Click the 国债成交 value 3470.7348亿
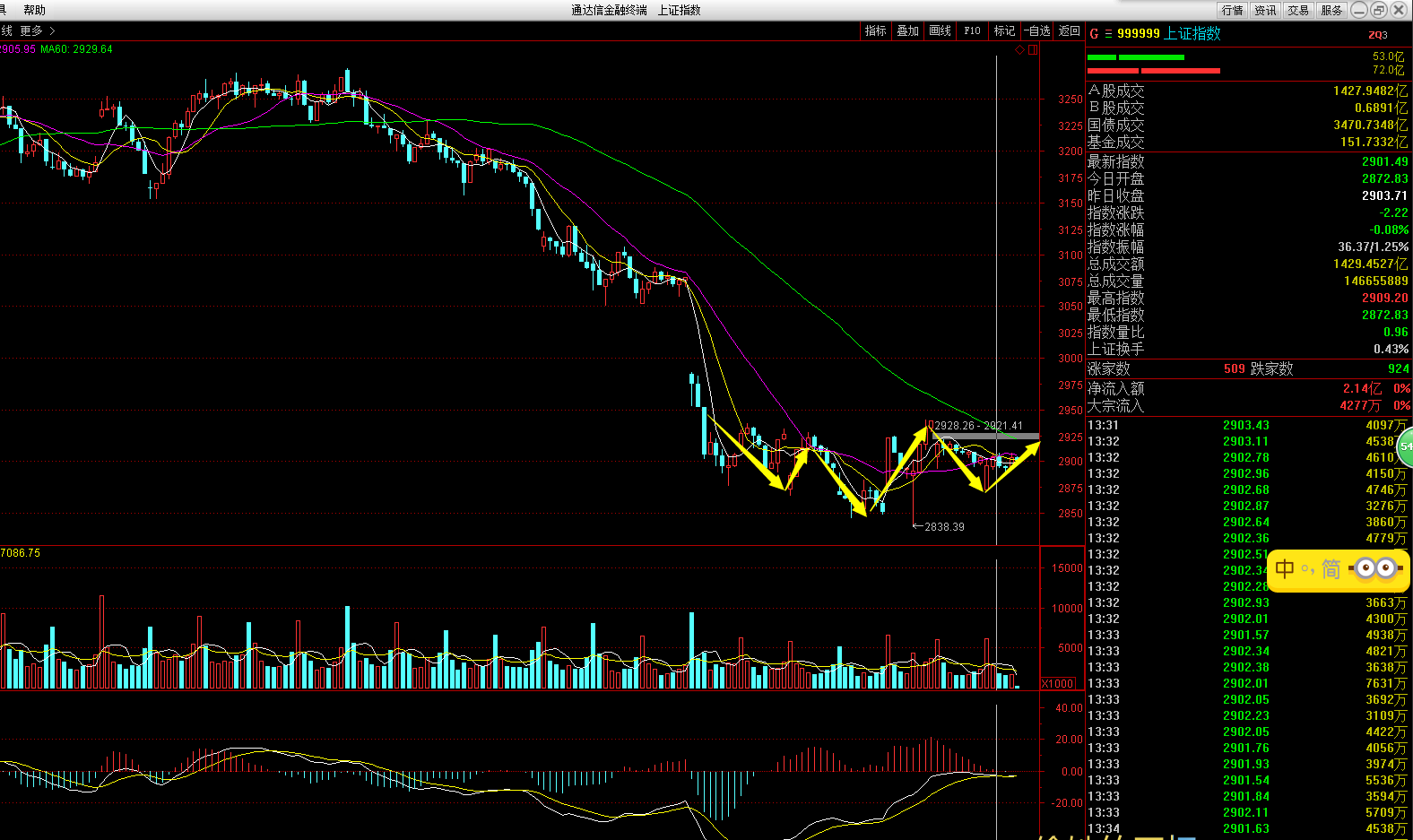The height and width of the screenshot is (840, 1413). point(1370,125)
